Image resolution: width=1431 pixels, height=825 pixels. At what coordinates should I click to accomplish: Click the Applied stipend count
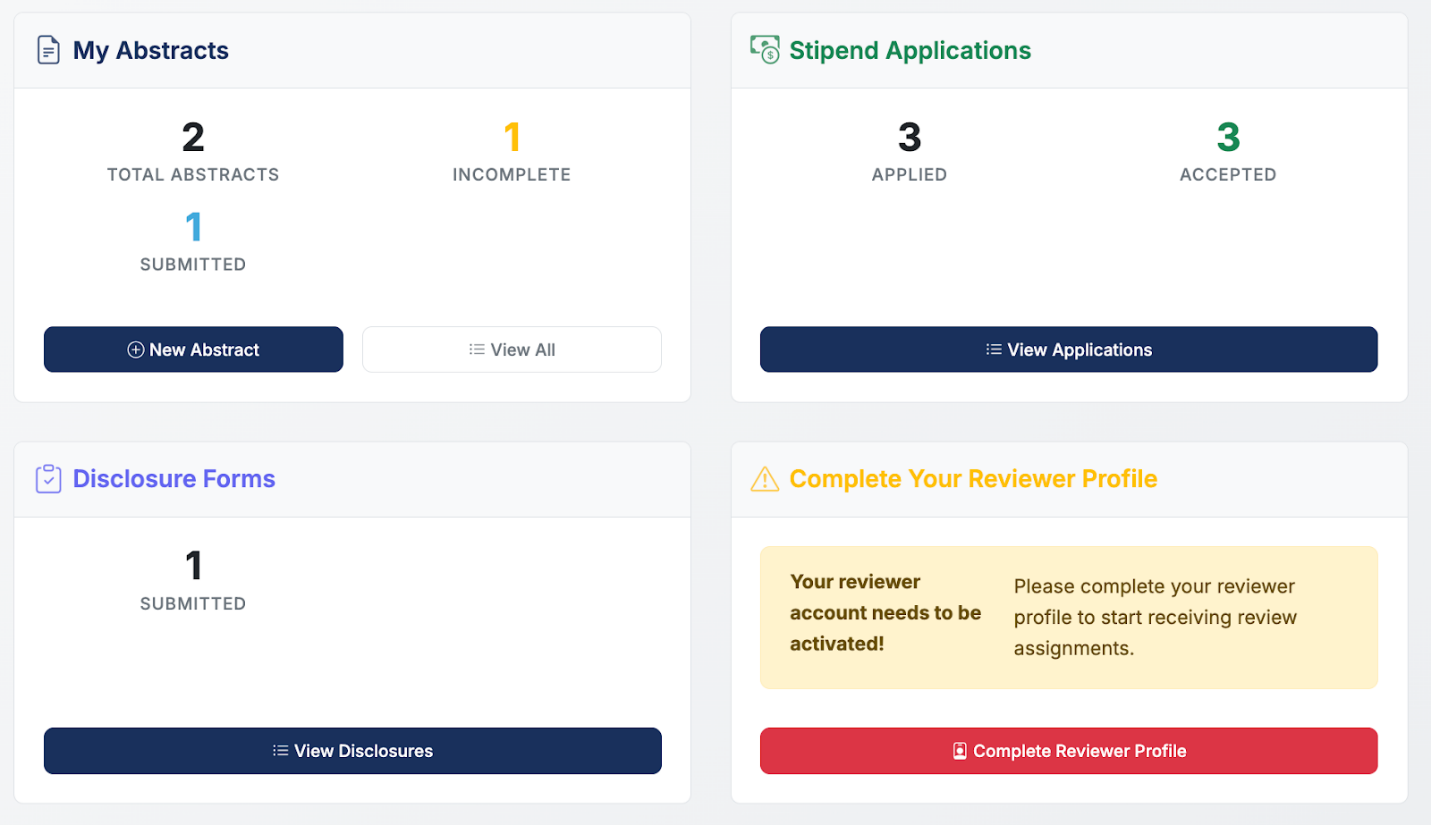pyautogui.click(x=909, y=138)
